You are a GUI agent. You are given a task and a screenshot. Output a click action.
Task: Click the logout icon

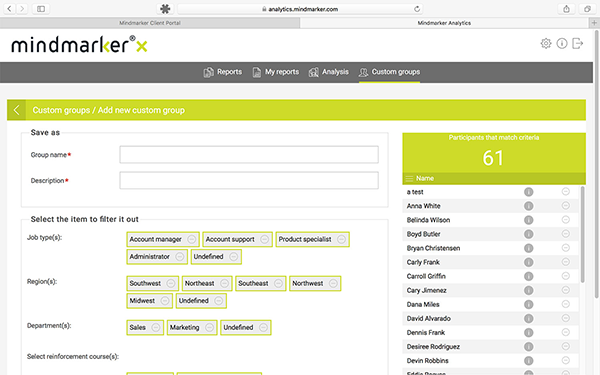[577, 44]
